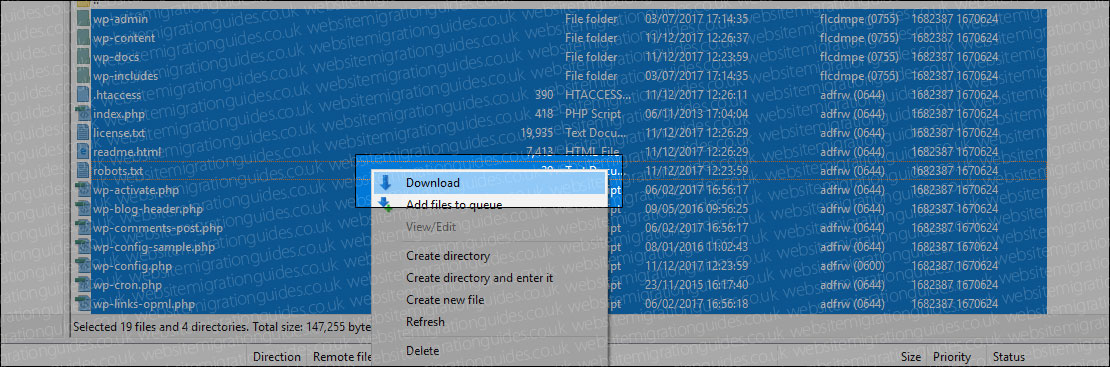Click the date 11/12/2017 12:26:37 of wp-content
This screenshot has width=1110, height=367.
[697, 38]
